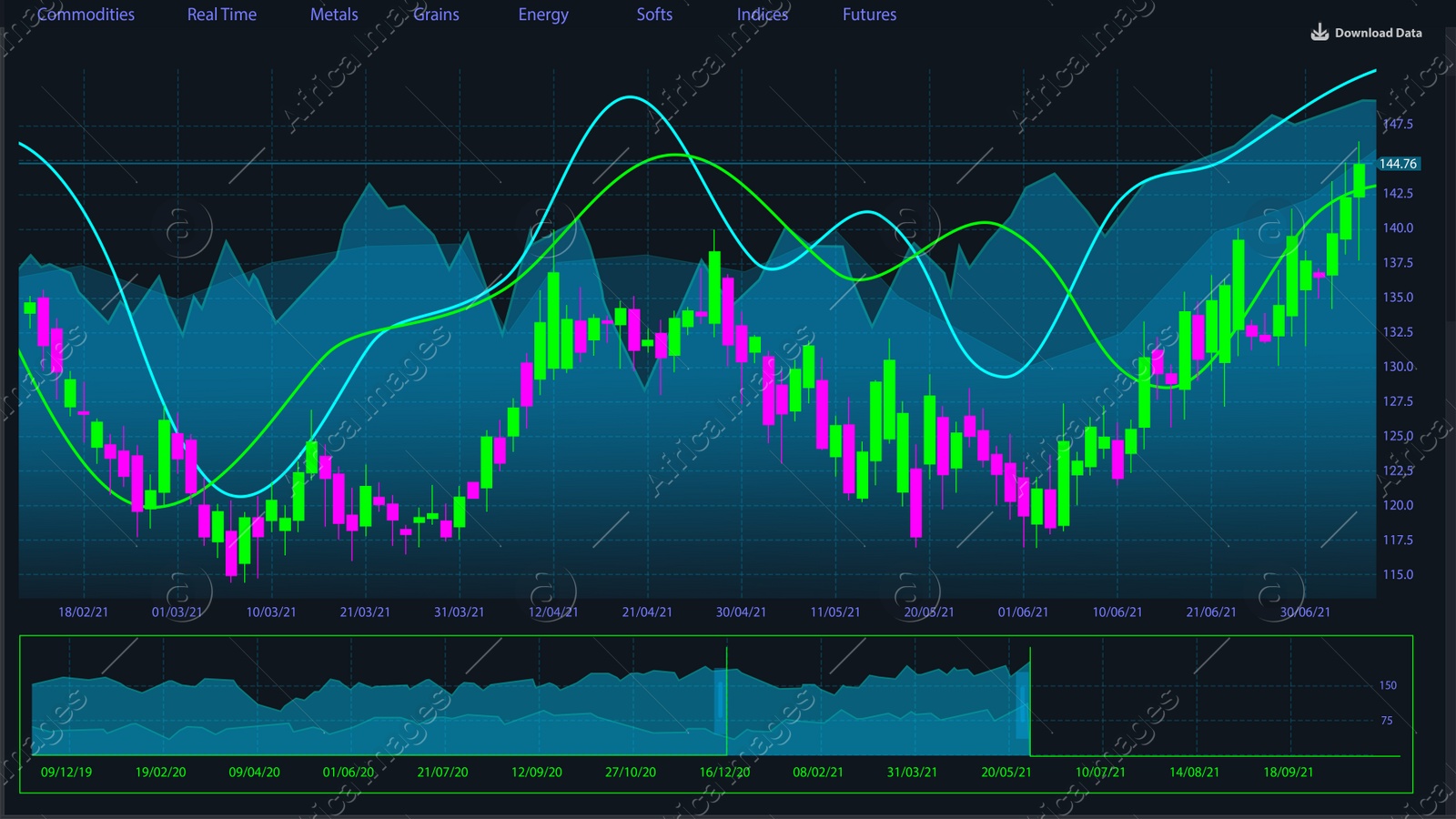Screen dimensions: 1456x819
Task: Click the 31/03/21 date label
Action: pyautogui.click(x=459, y=612)
